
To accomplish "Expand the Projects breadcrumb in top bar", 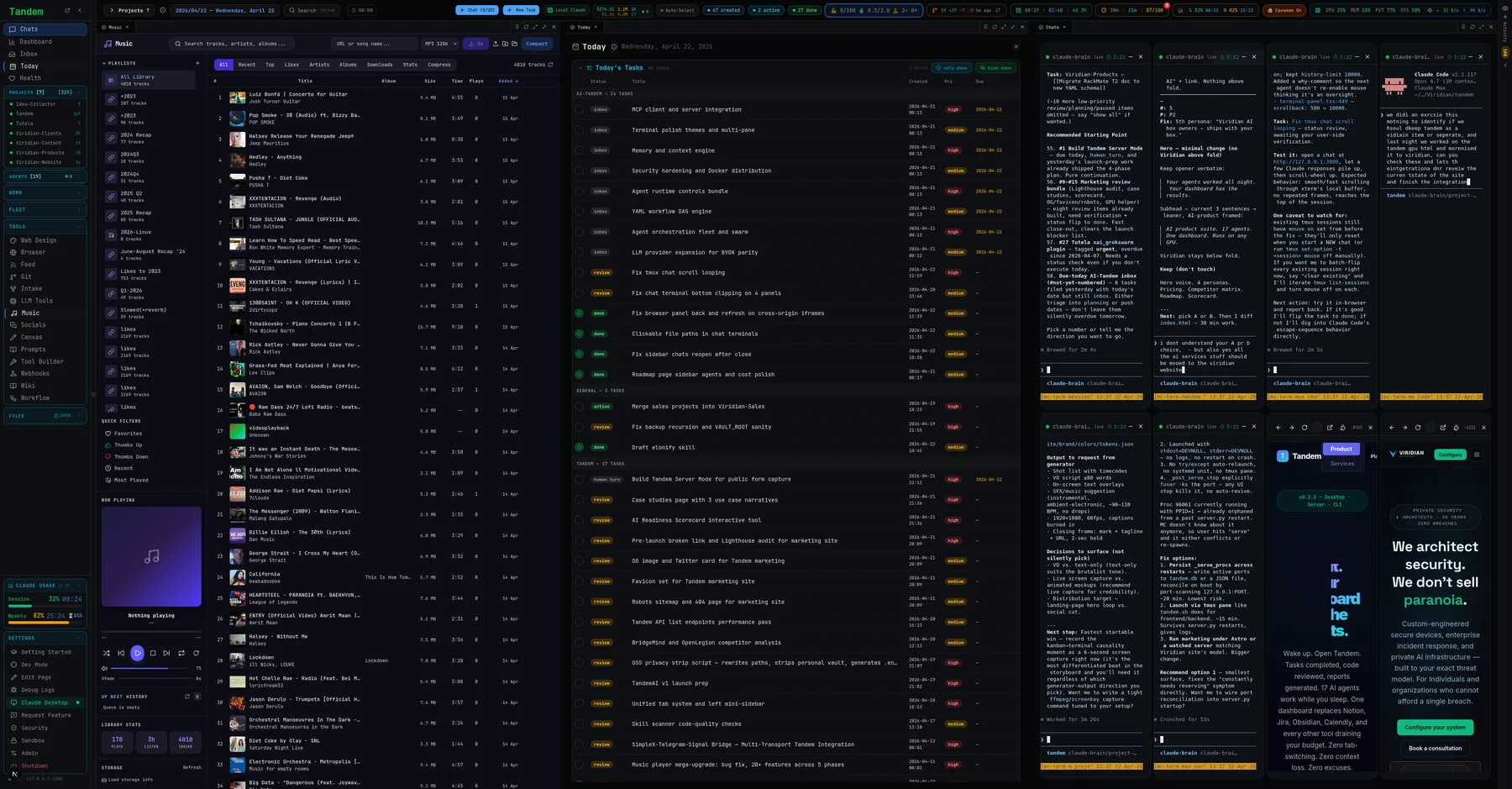I will tap(129, 10).
